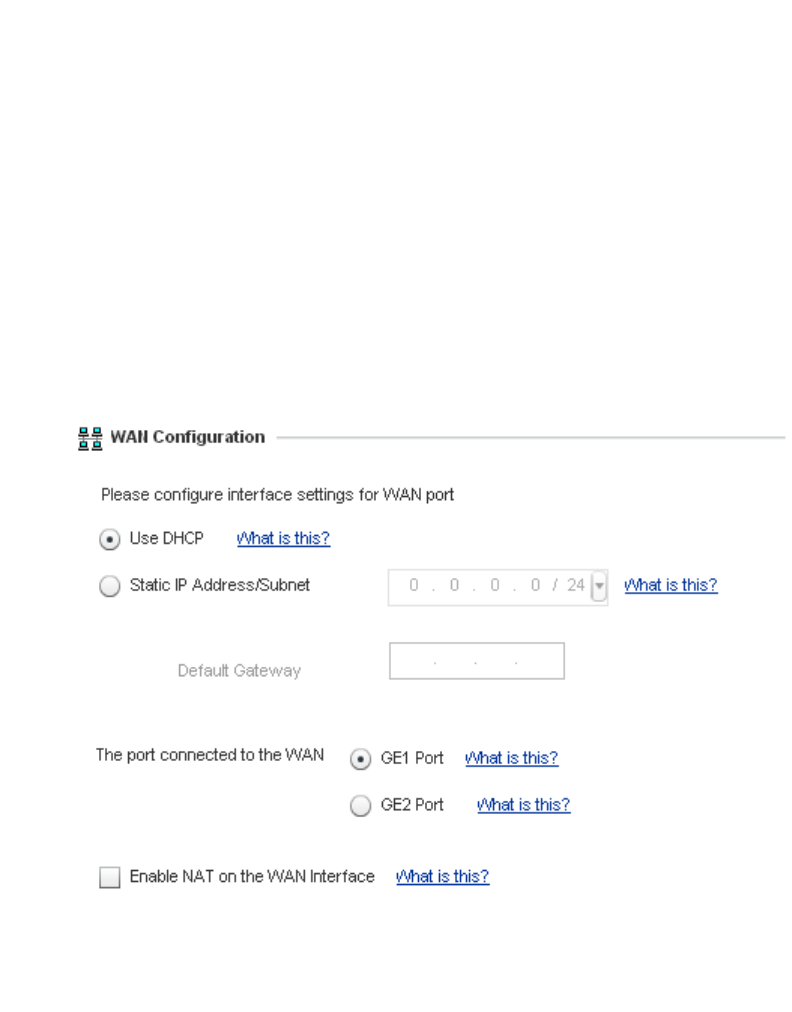Choose the GE1 Port radio button
Image resolution: width=792 pixels, height=1012 pixels.
pos(360,759)
